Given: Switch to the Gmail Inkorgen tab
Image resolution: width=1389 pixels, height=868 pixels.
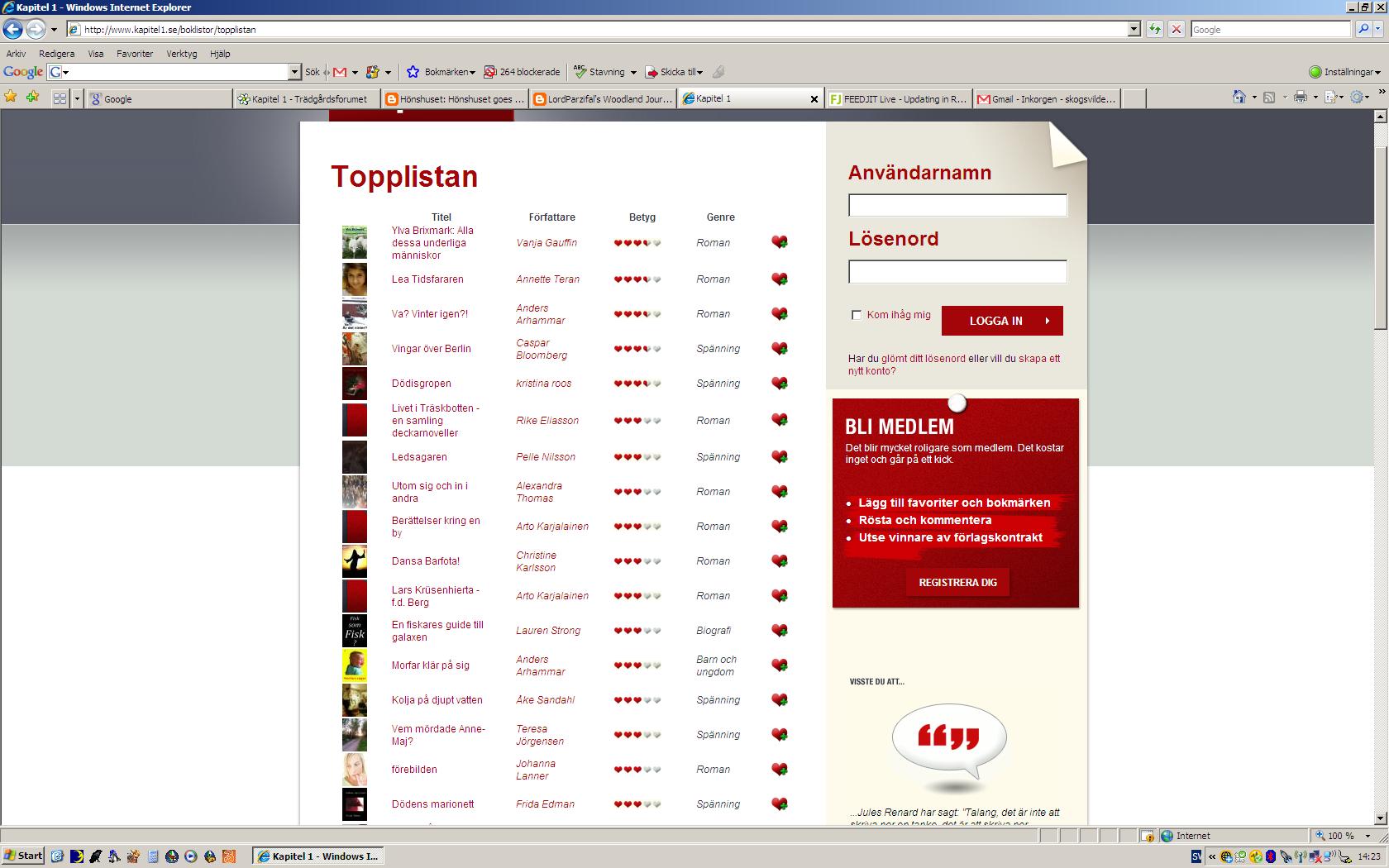Looking at the screenshot, I should 1046,99.
